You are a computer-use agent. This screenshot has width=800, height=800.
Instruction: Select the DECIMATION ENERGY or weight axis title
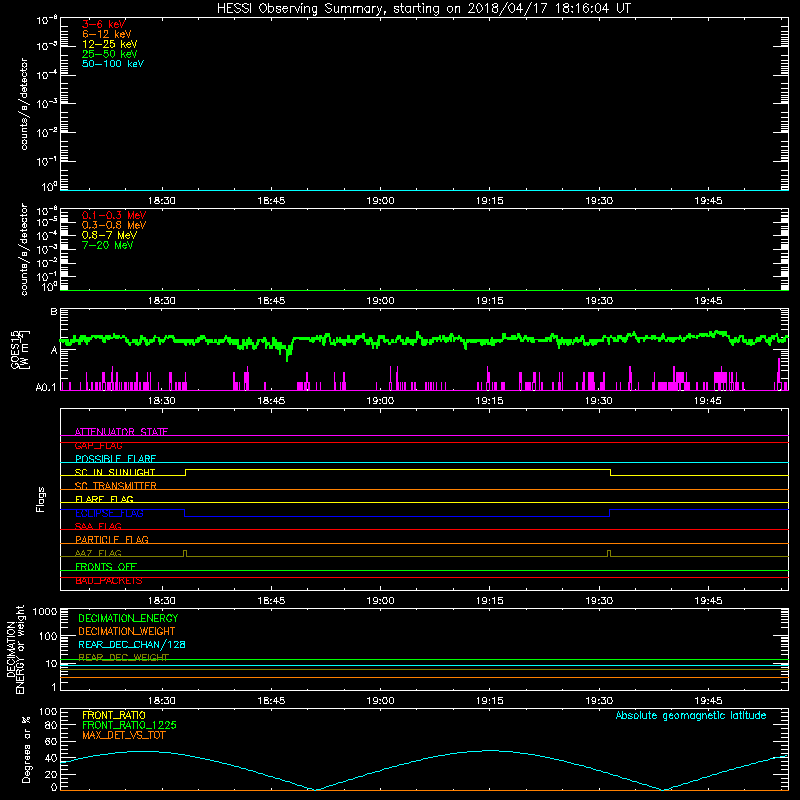tap(15, 649)
